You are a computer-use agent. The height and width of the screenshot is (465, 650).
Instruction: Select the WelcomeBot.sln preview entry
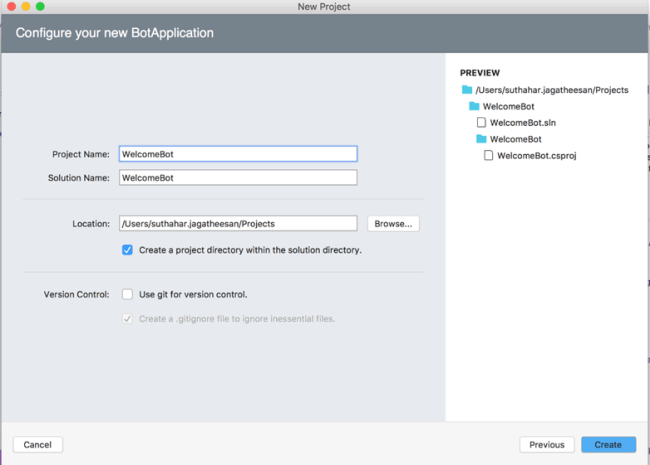click(x=523, y=123)
